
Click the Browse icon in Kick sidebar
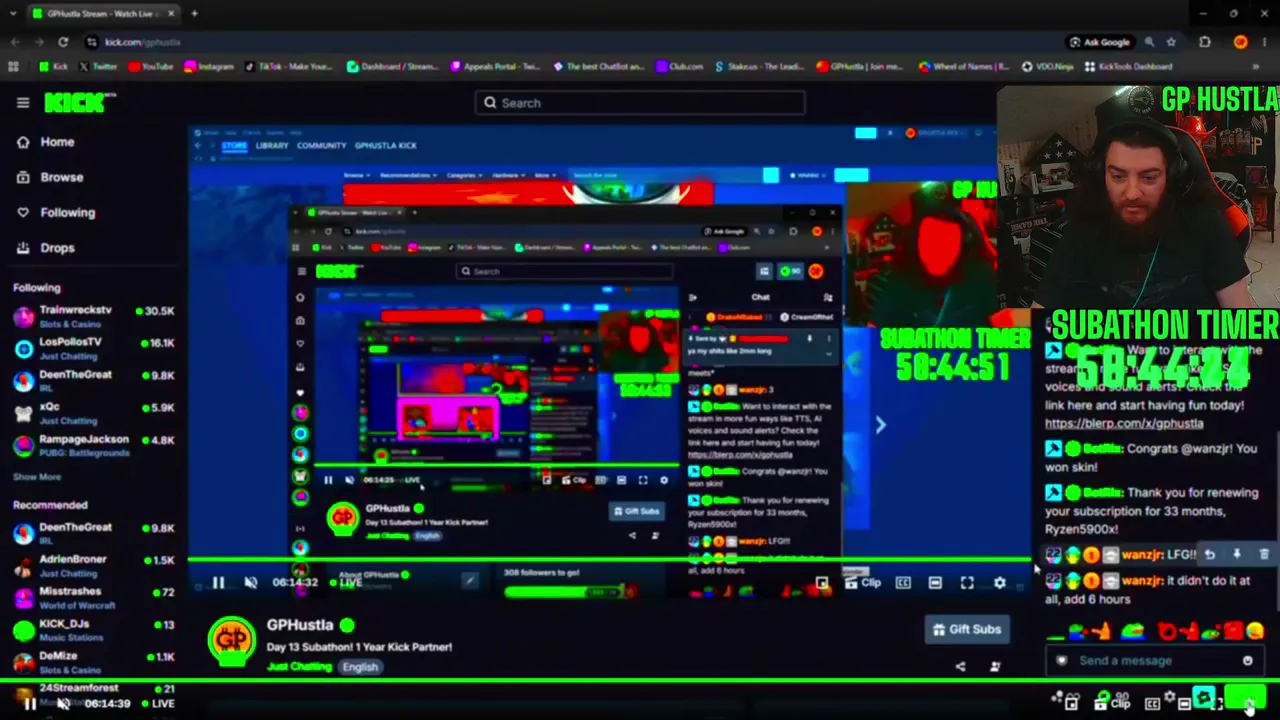coord(23,177)
